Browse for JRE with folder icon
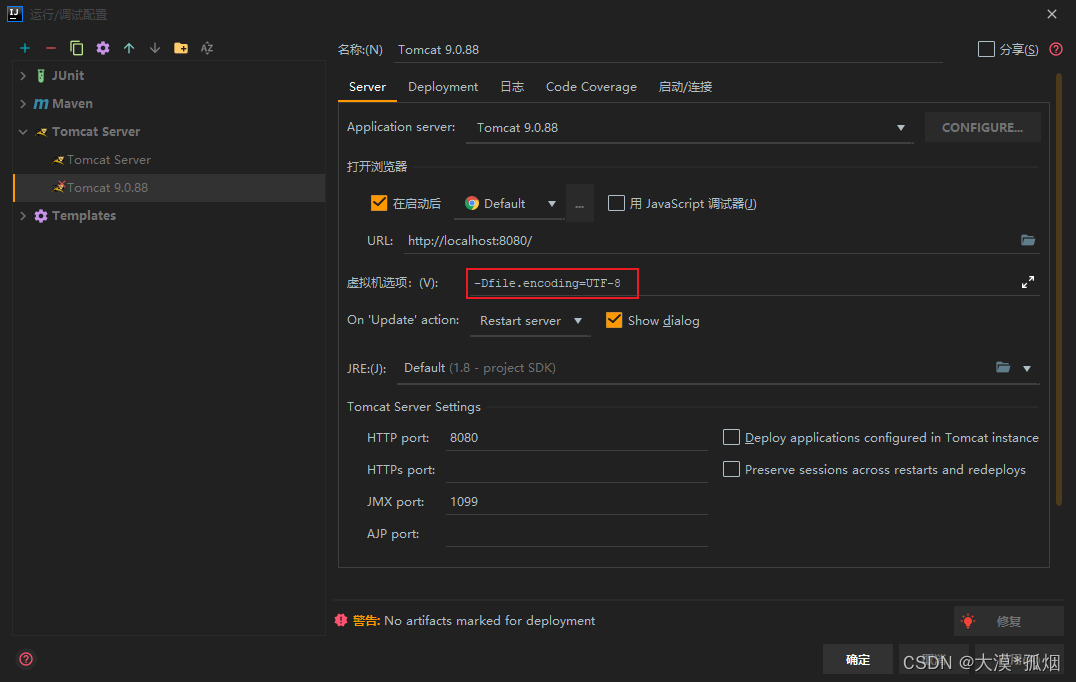This screenshot has height=682, width=1076. tap(1003, 368)
